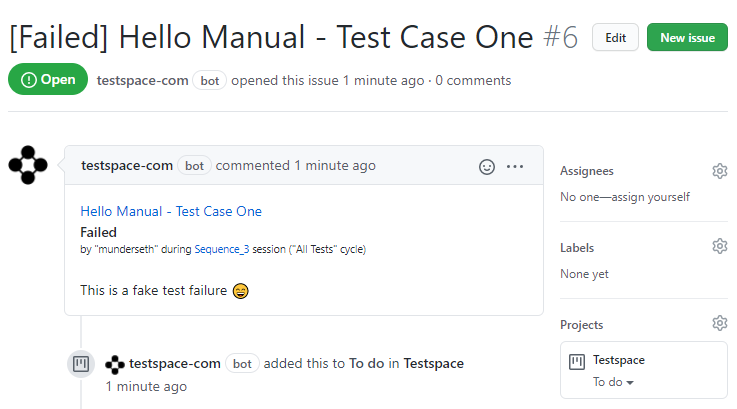Click the project board icon in the timeline

pyautogui.click(x=81, y=364)
